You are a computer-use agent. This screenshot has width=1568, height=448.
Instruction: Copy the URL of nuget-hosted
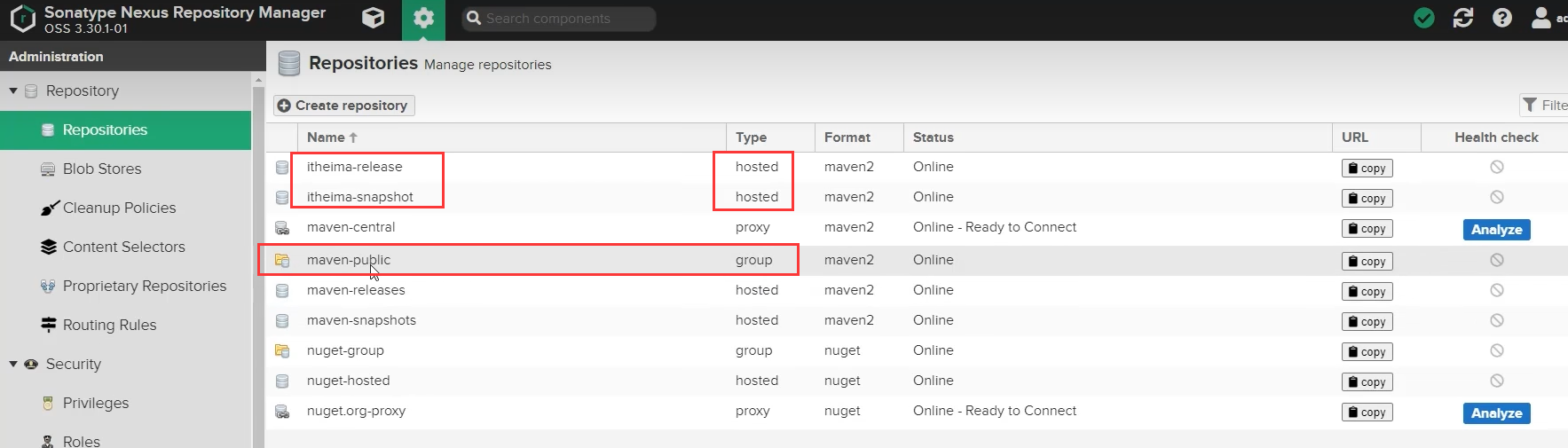tap(1367, 382)
